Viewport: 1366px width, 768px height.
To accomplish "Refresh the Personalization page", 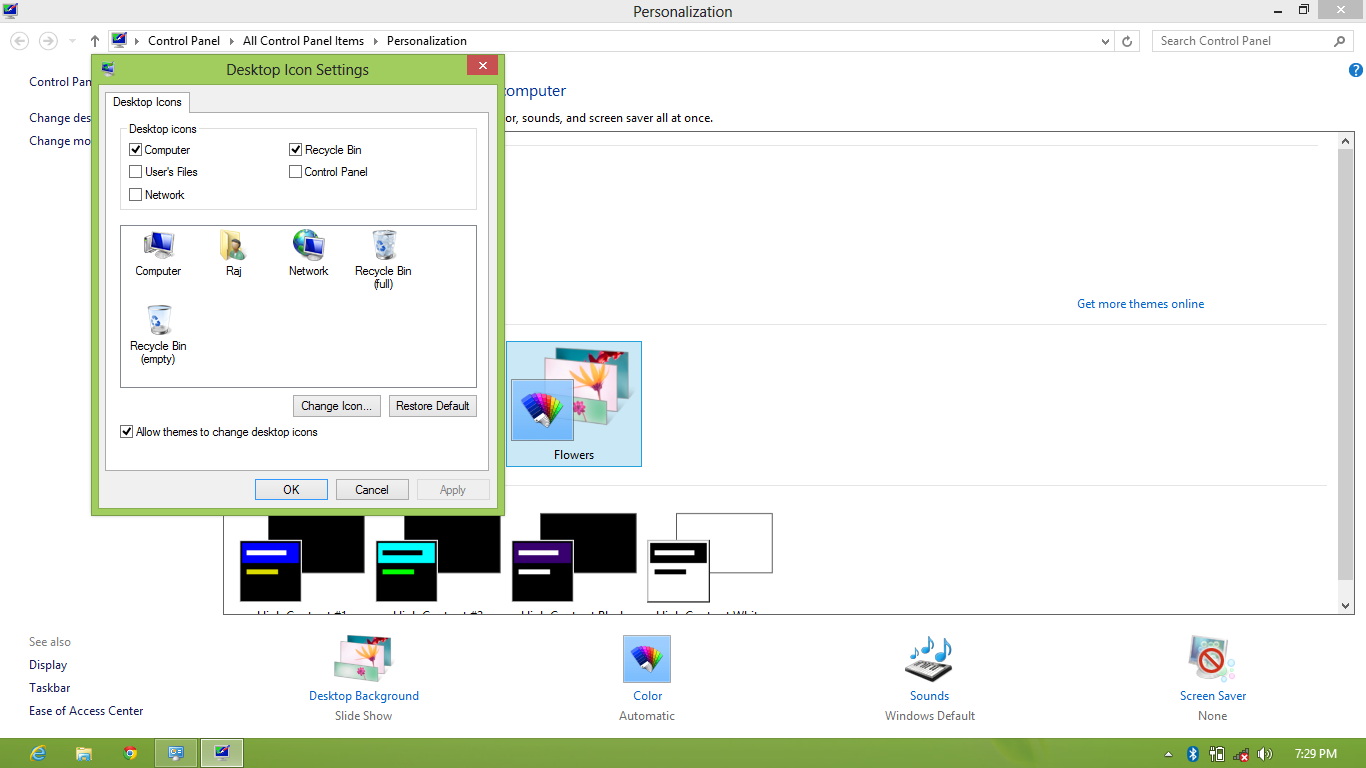I will [1127, 41].
